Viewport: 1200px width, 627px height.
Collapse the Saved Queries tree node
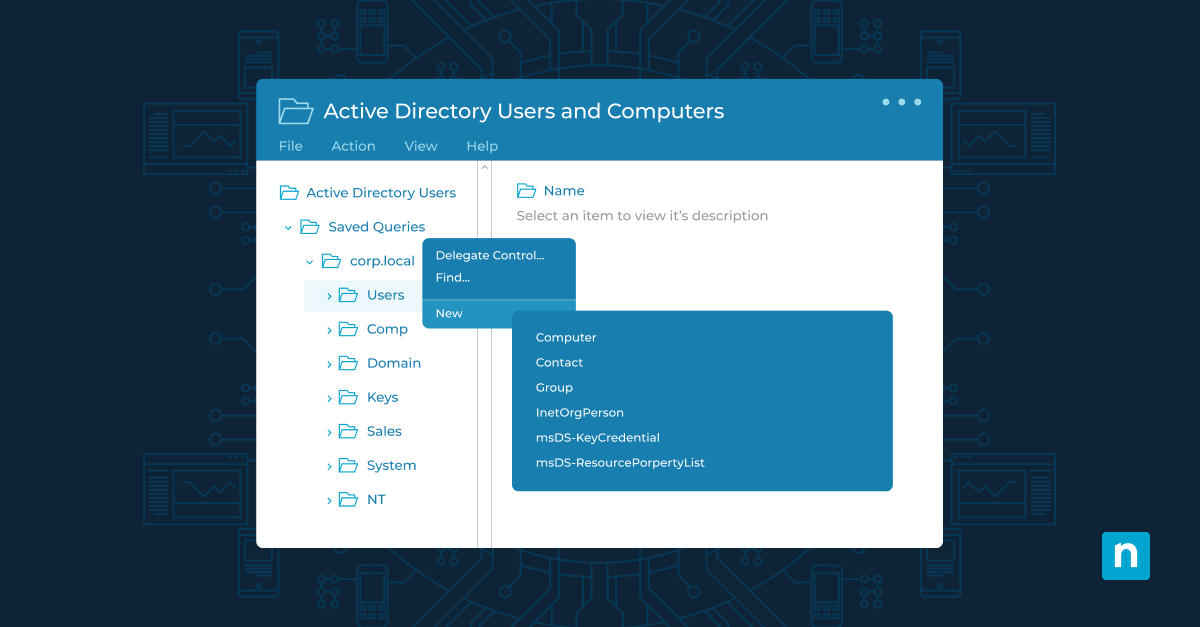(x=288, y=228)
